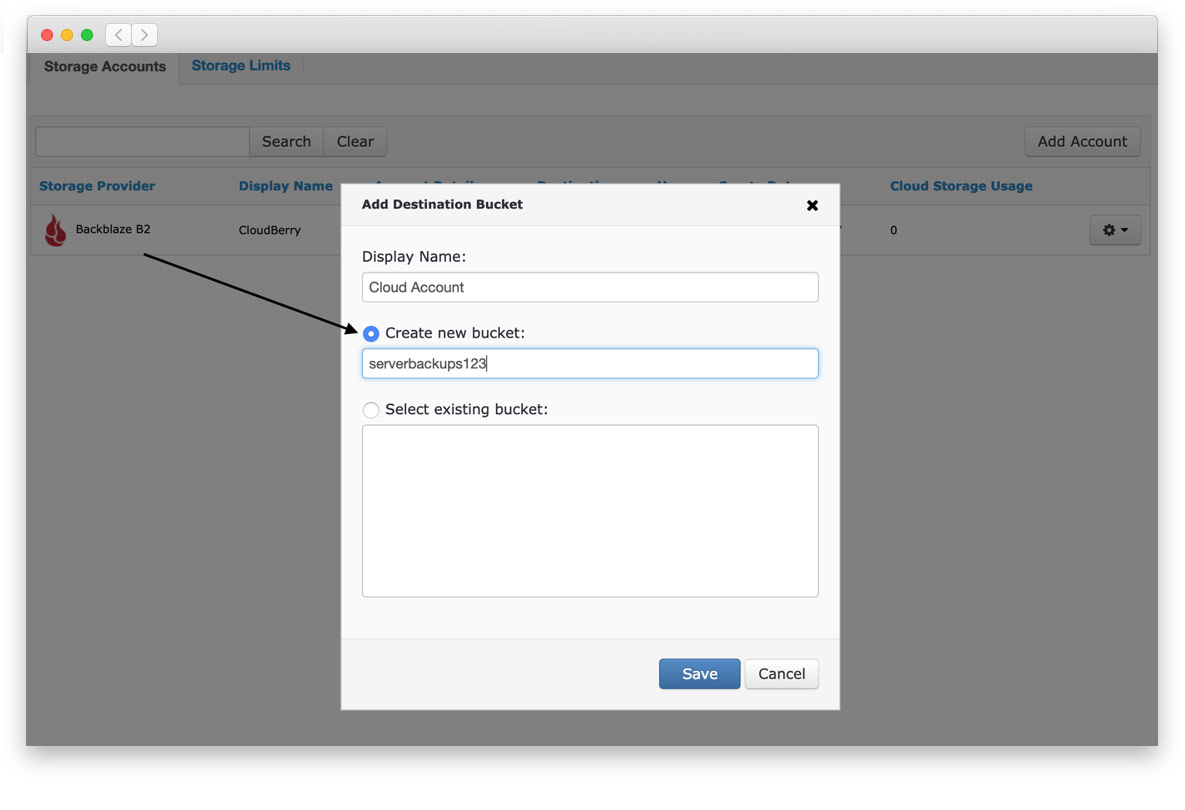Viewport: 1185px width, 810px height.
Task: Close the Add Destination Bucket dialog
Action: click(812, 205)
